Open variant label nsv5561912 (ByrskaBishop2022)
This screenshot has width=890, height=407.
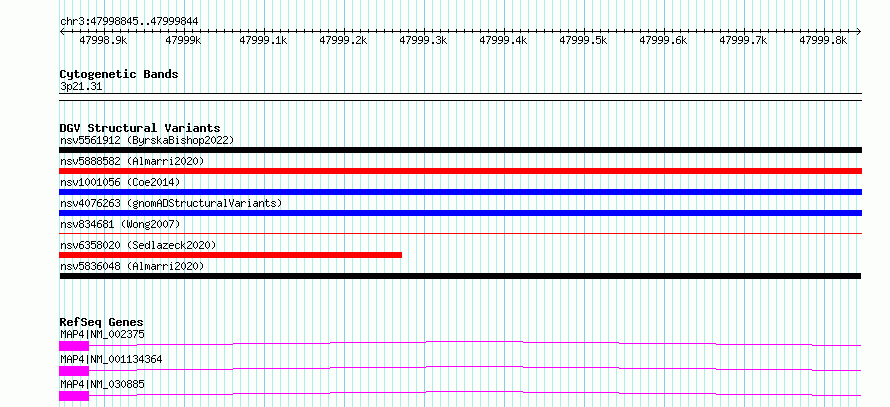point(147,140)
